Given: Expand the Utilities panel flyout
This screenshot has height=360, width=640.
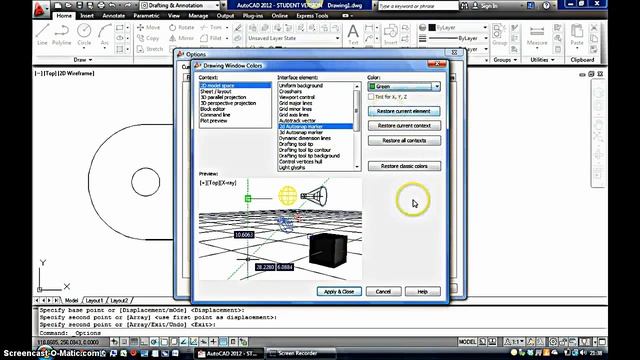Looking at the screenshot, I should pos(542,60).
